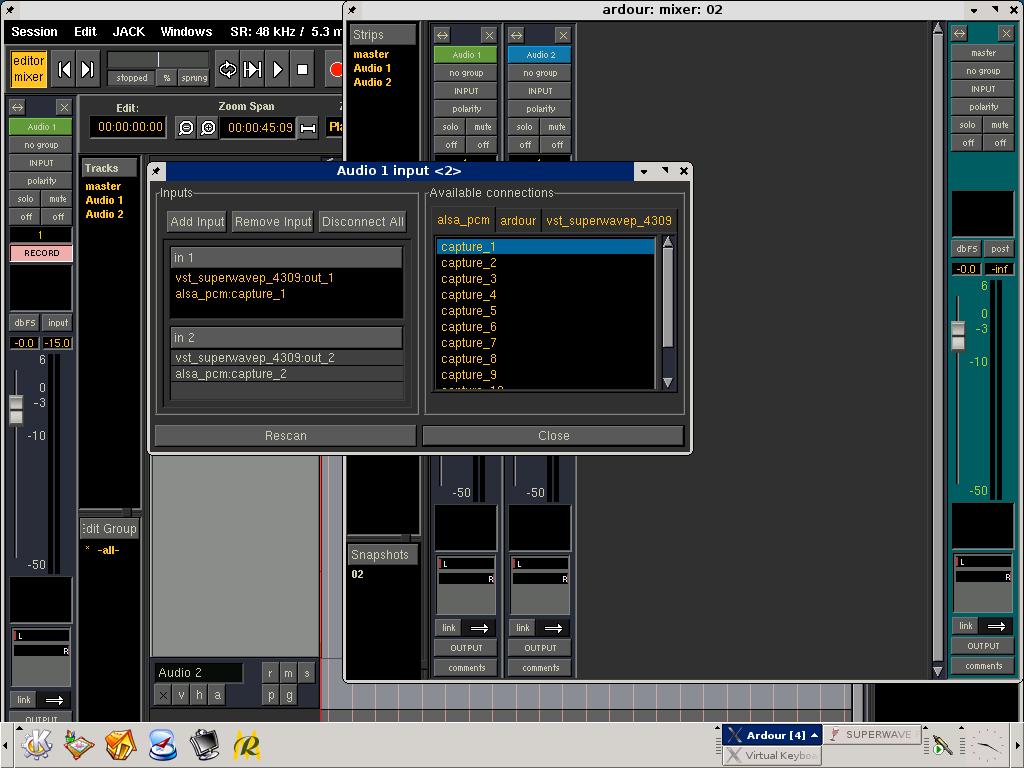Hide editor mixer strip with X icon

[x=63, y=107]
